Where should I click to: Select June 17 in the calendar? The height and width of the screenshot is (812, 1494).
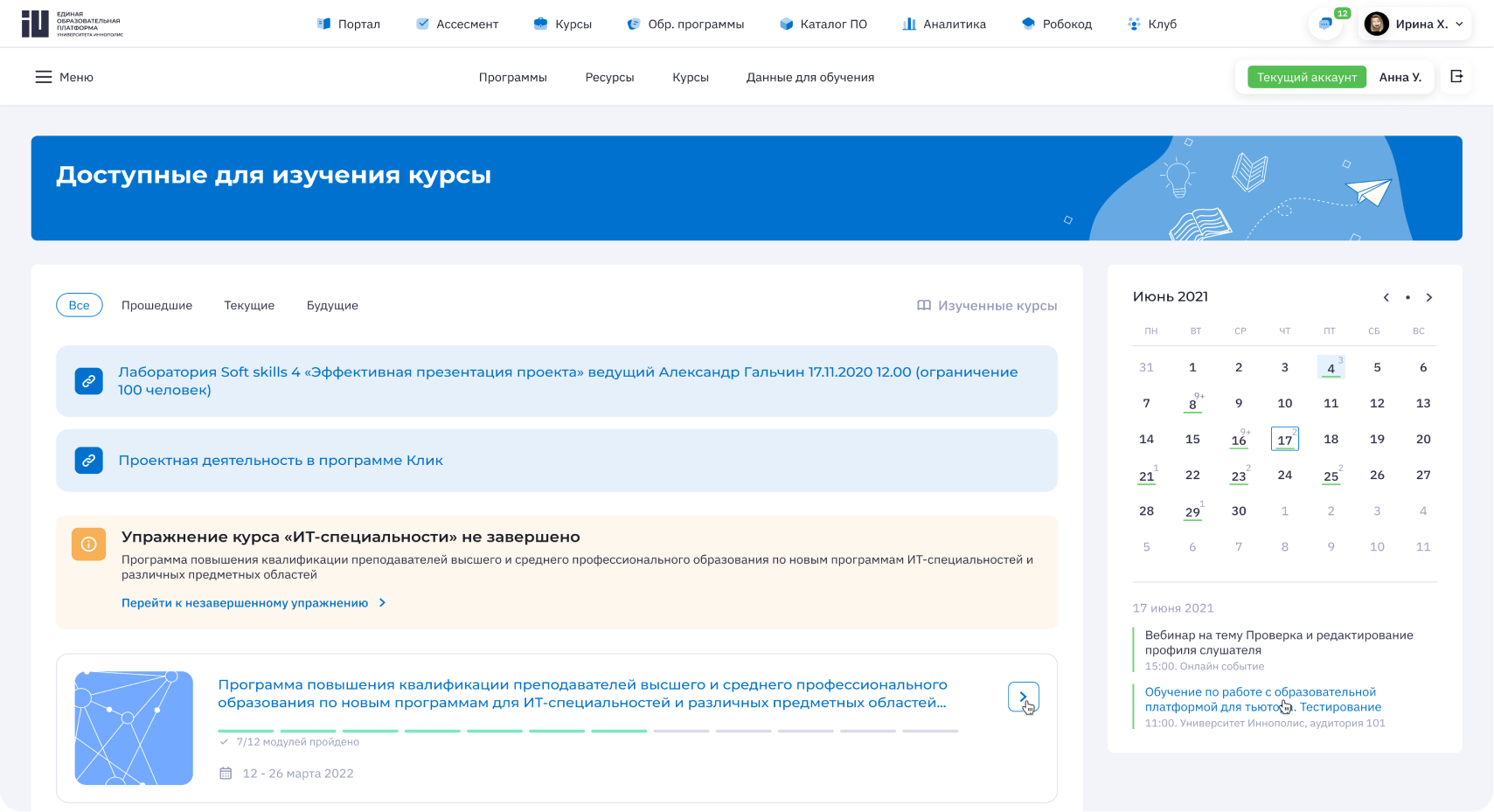pyautogui.click(x=1285, y=439)
